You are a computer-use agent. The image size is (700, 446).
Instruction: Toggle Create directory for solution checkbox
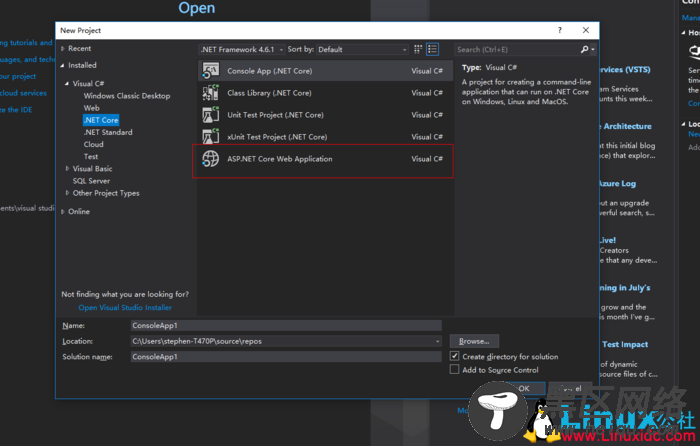[x=454, y=356]
